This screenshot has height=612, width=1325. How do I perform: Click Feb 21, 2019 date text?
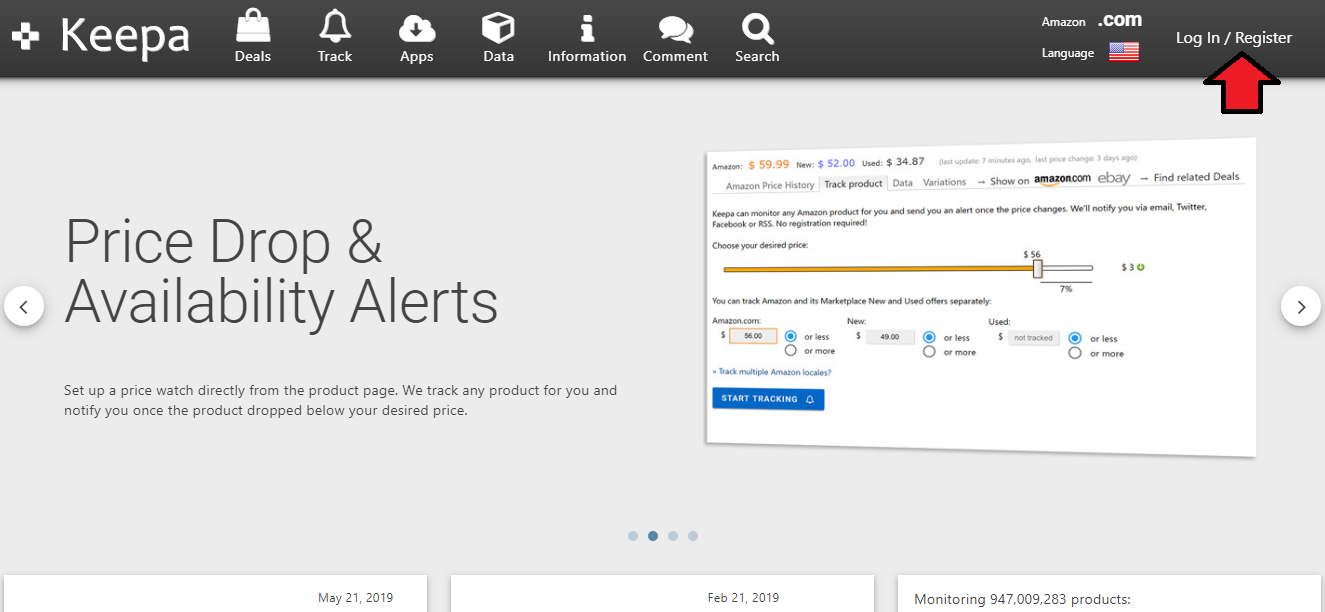743,598
